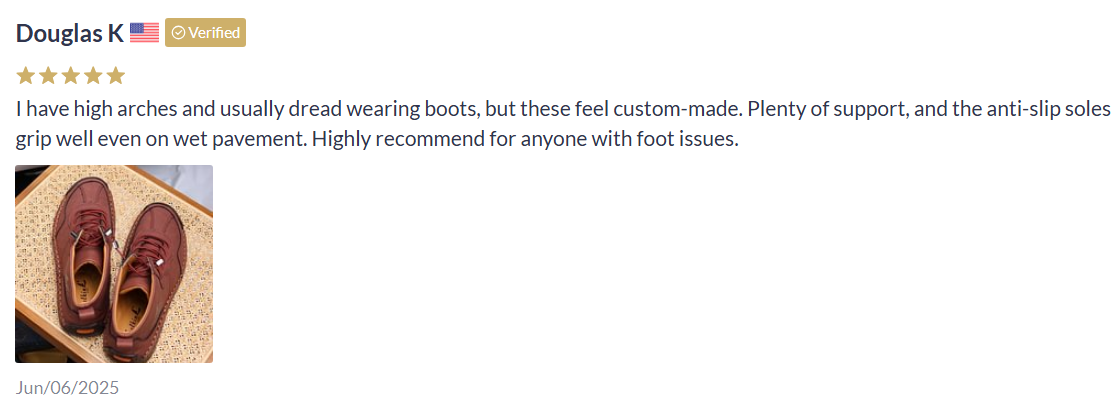Click the word Verified in the gold badge

pos(214,33)
